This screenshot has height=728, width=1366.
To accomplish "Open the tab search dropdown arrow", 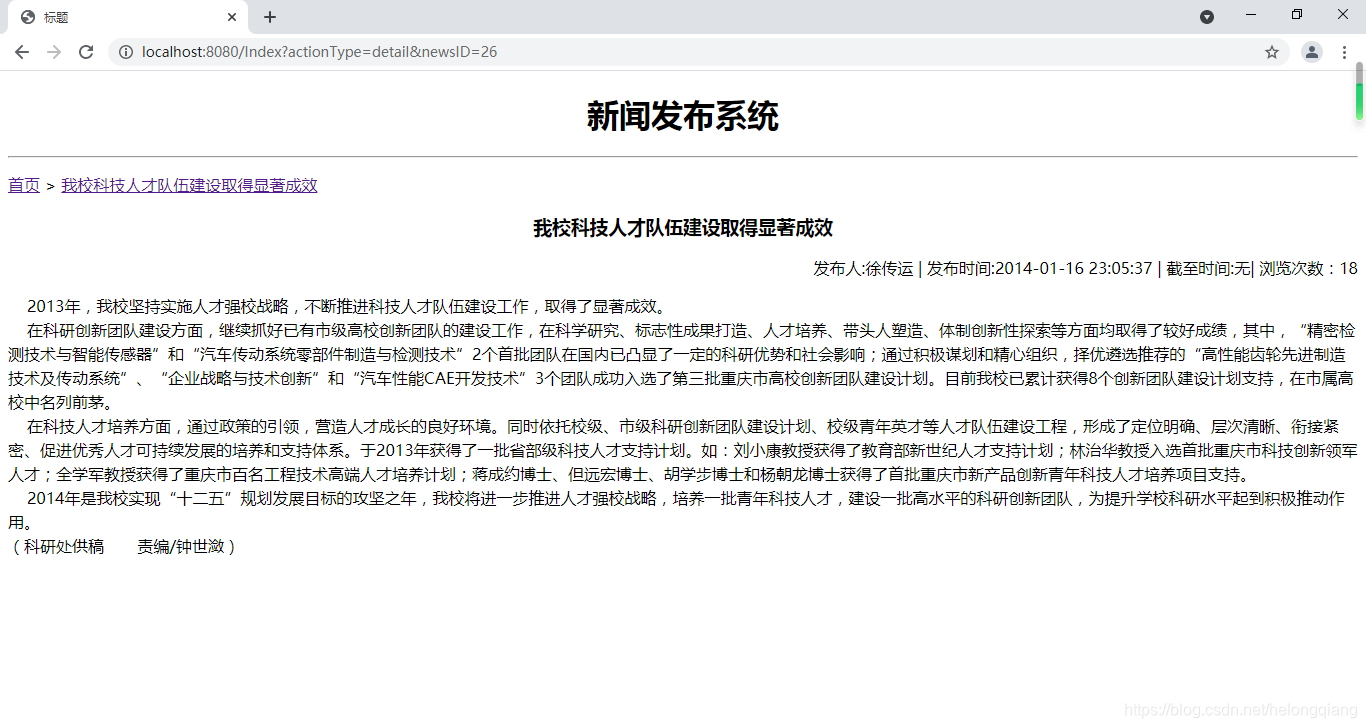I will [1207, 17].
